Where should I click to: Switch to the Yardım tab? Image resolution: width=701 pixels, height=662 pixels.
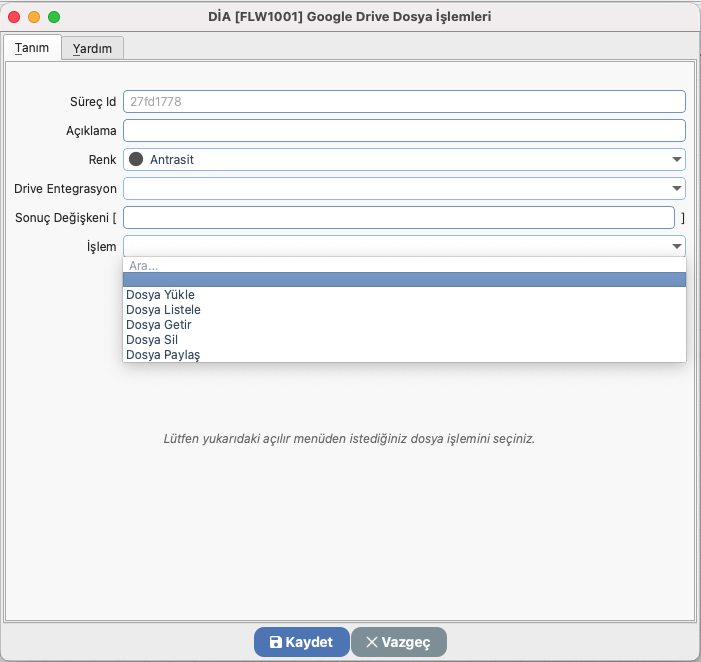tap(92, 48)
